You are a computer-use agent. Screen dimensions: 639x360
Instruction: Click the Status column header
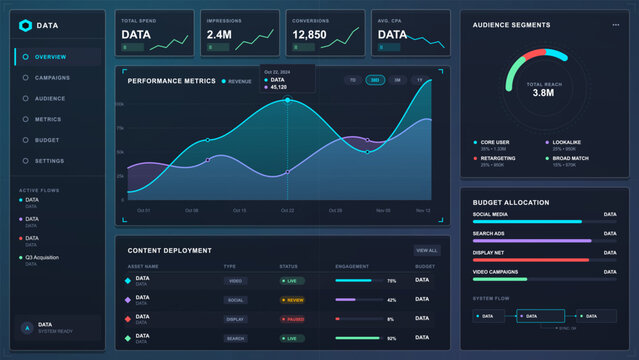pos(289,266)
